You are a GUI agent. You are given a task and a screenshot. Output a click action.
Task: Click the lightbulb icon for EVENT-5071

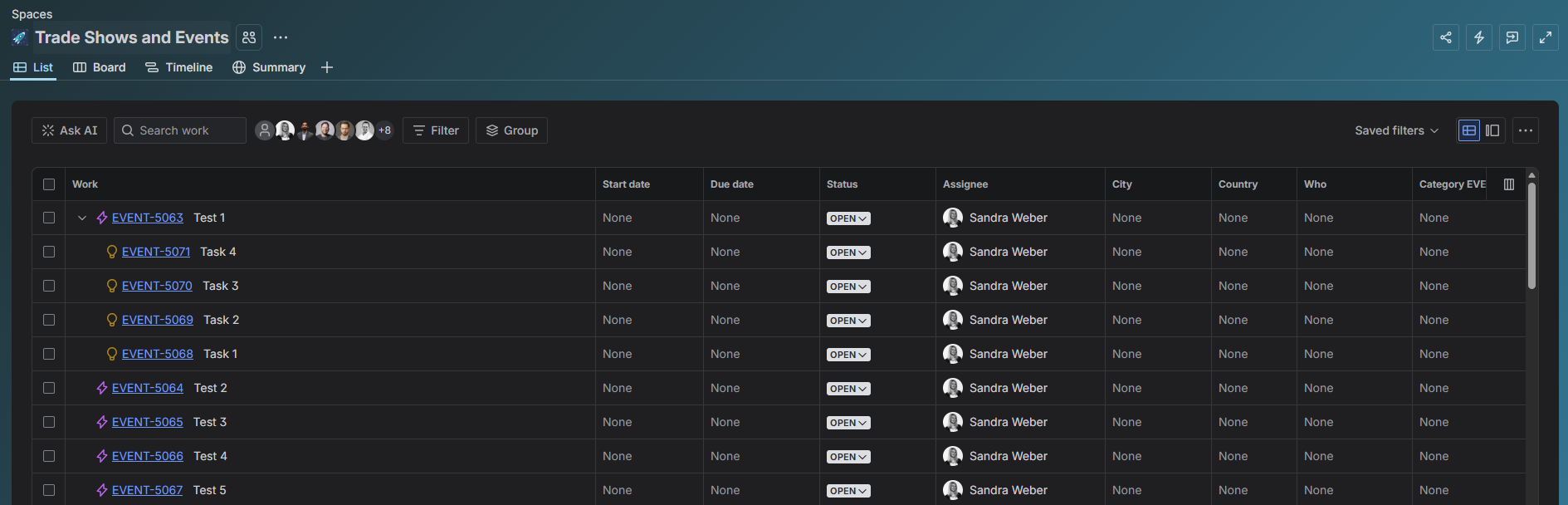(x=112, y=252)
